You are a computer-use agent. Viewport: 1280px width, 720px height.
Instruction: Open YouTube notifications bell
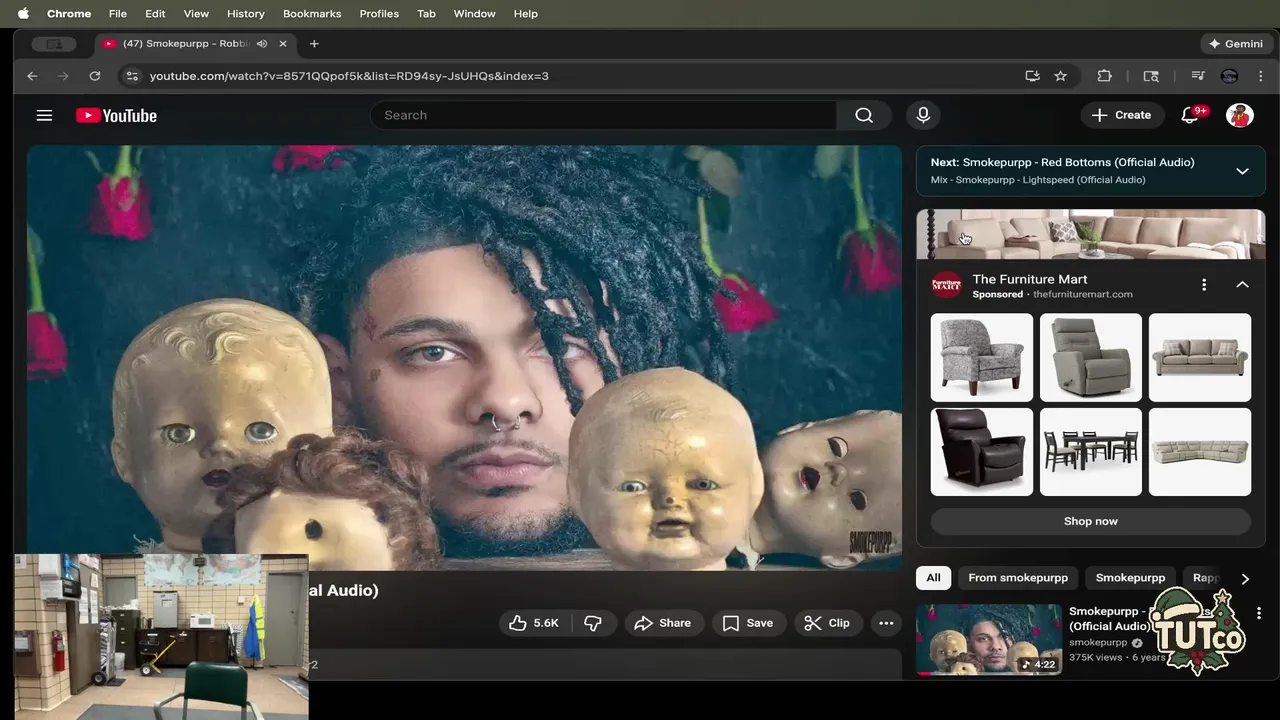tap(1190, 115)
